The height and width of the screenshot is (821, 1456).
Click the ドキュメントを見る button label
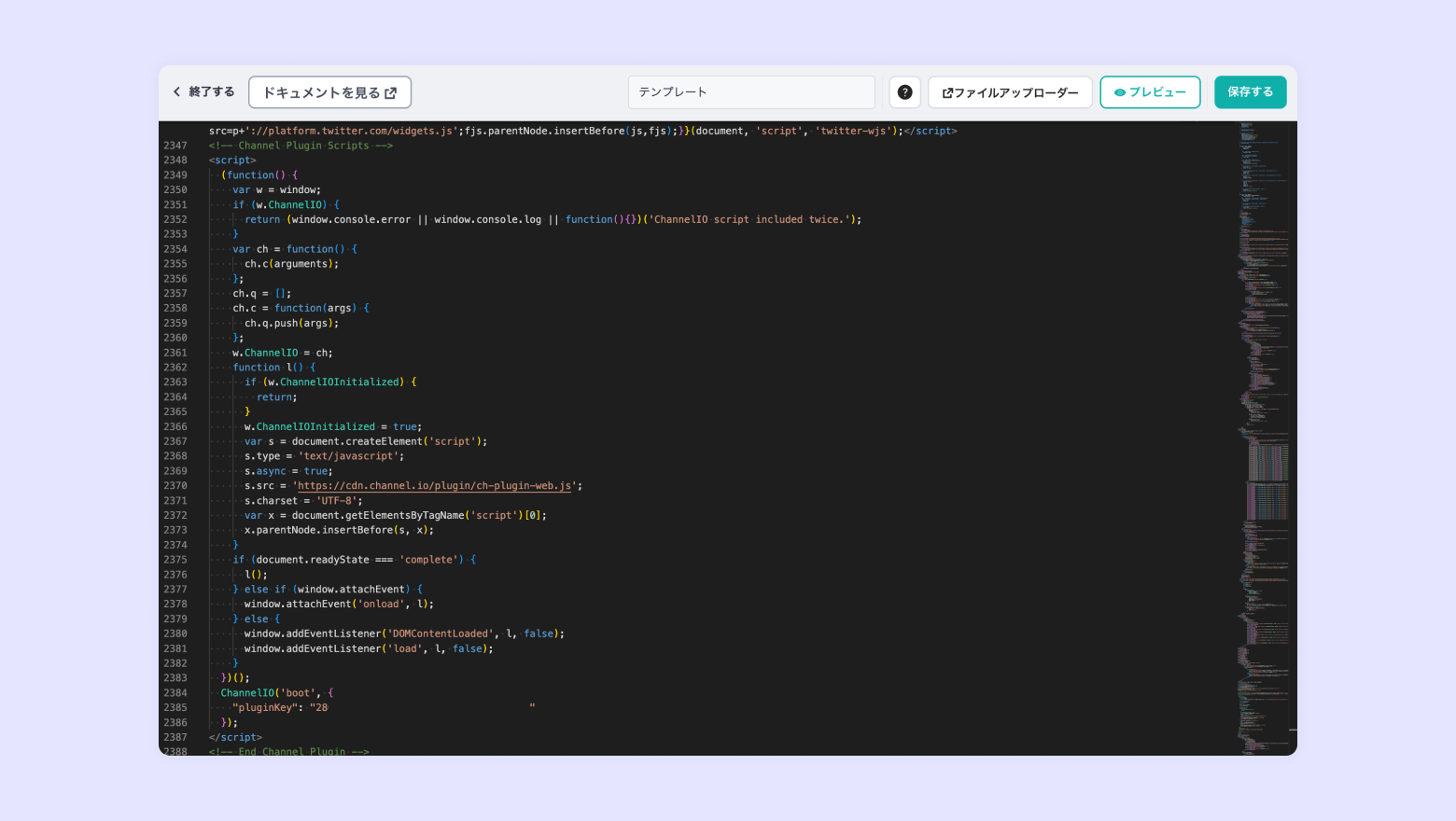coord(321,92)
